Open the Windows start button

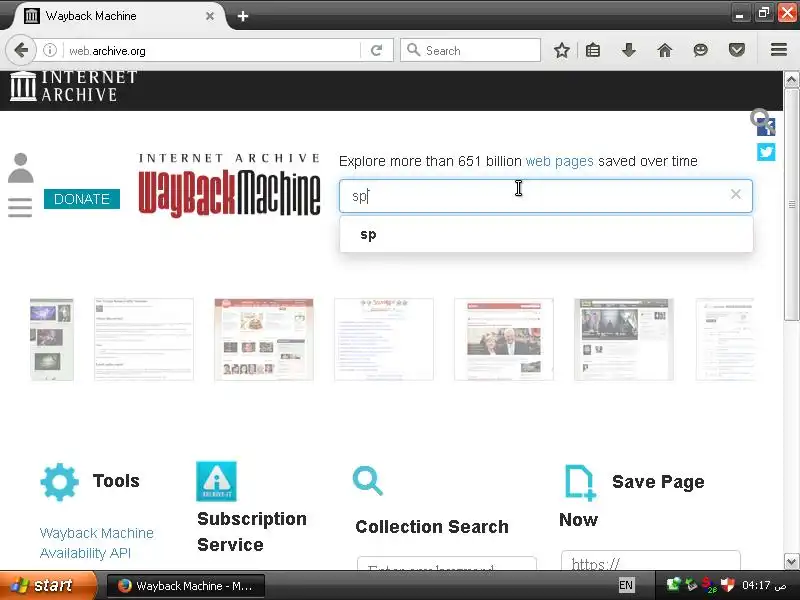tap(47, 585)
